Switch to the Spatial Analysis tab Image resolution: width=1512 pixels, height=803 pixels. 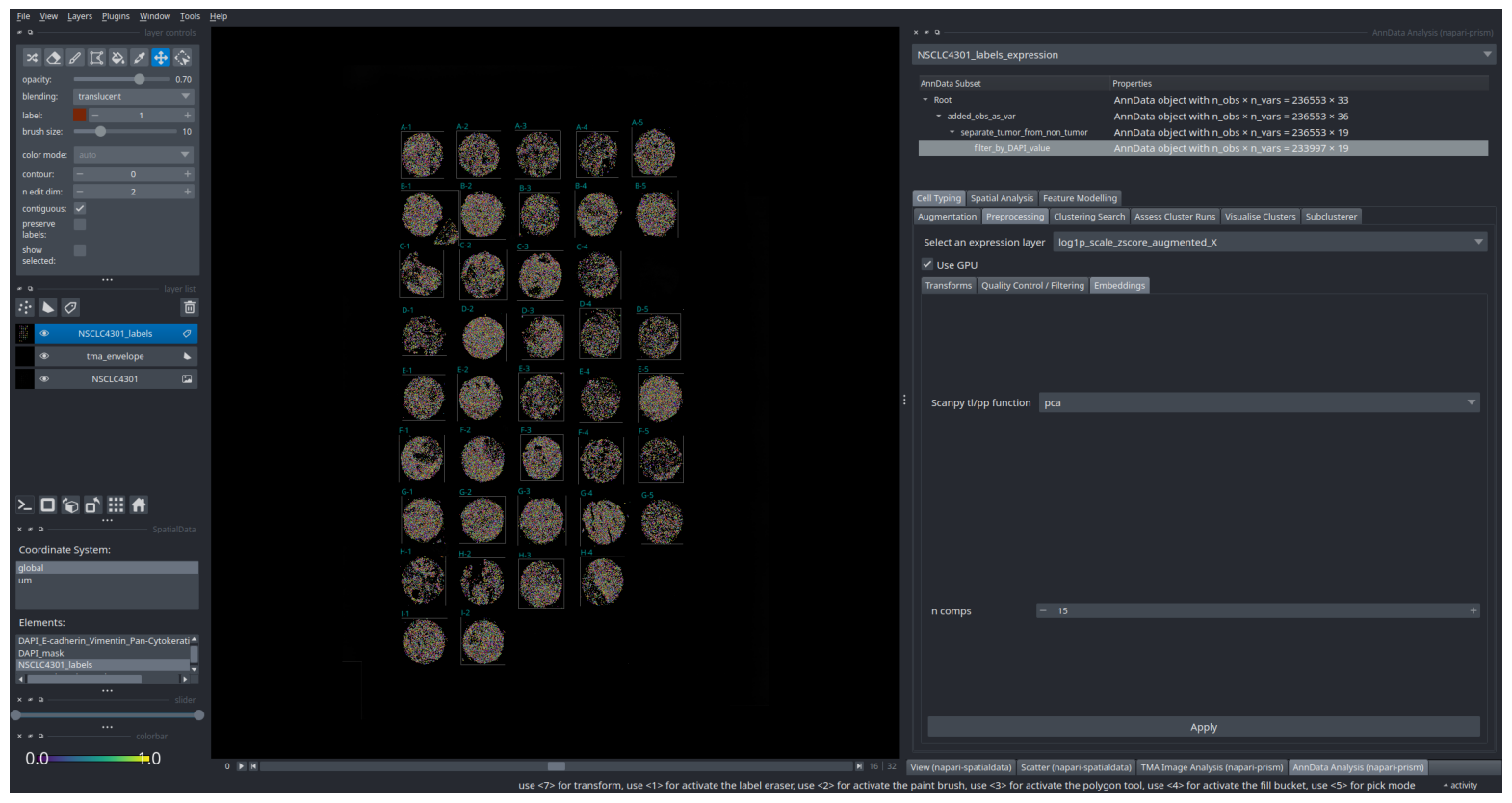(1002, 198)
